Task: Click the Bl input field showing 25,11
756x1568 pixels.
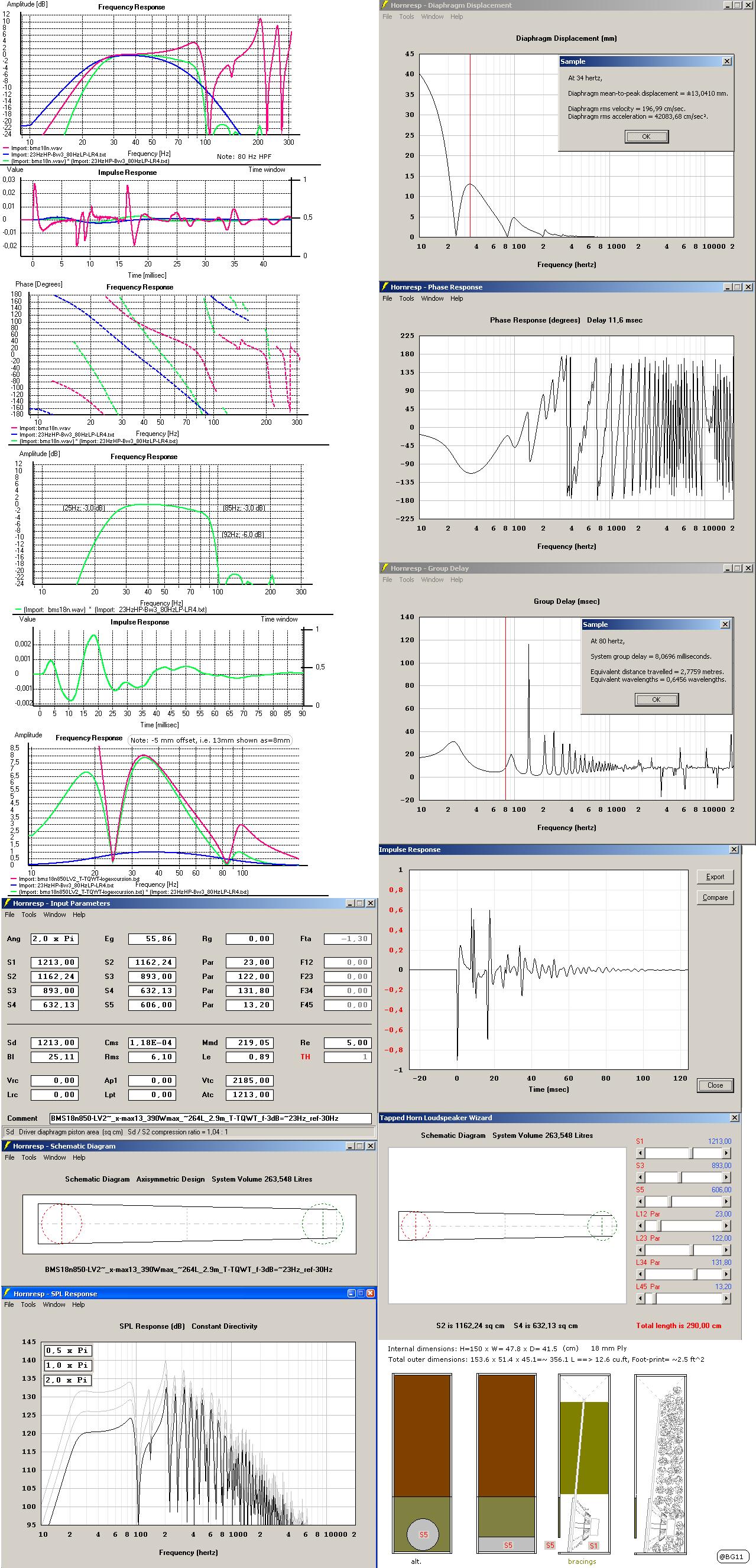Action: click(x=55, y=1058)
